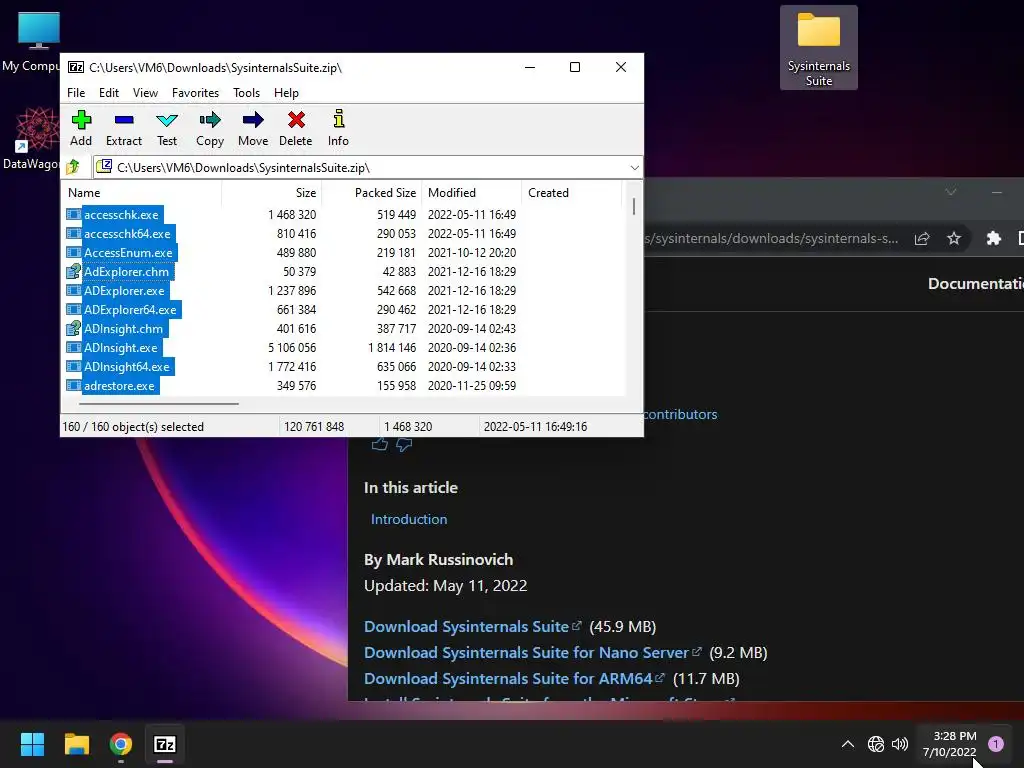Screen dimensions: 1024x768
Task: Open the notification badge in taskbar
Action: [x=996, y=744]
